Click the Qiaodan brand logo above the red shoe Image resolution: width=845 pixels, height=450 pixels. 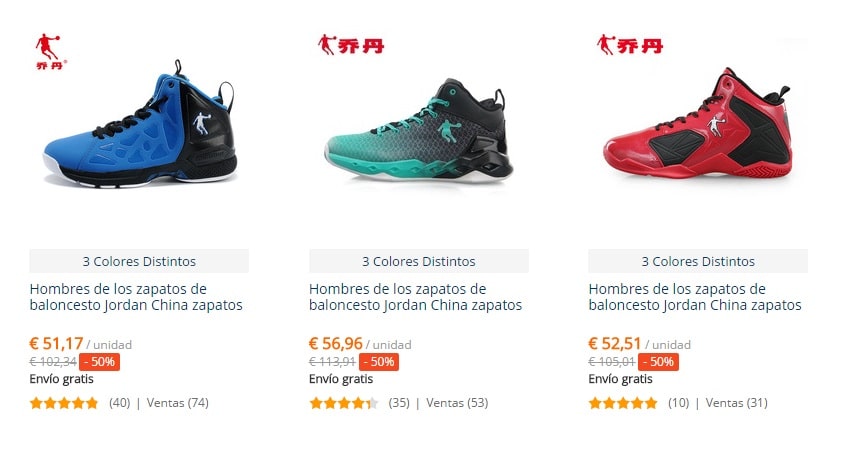630,45
